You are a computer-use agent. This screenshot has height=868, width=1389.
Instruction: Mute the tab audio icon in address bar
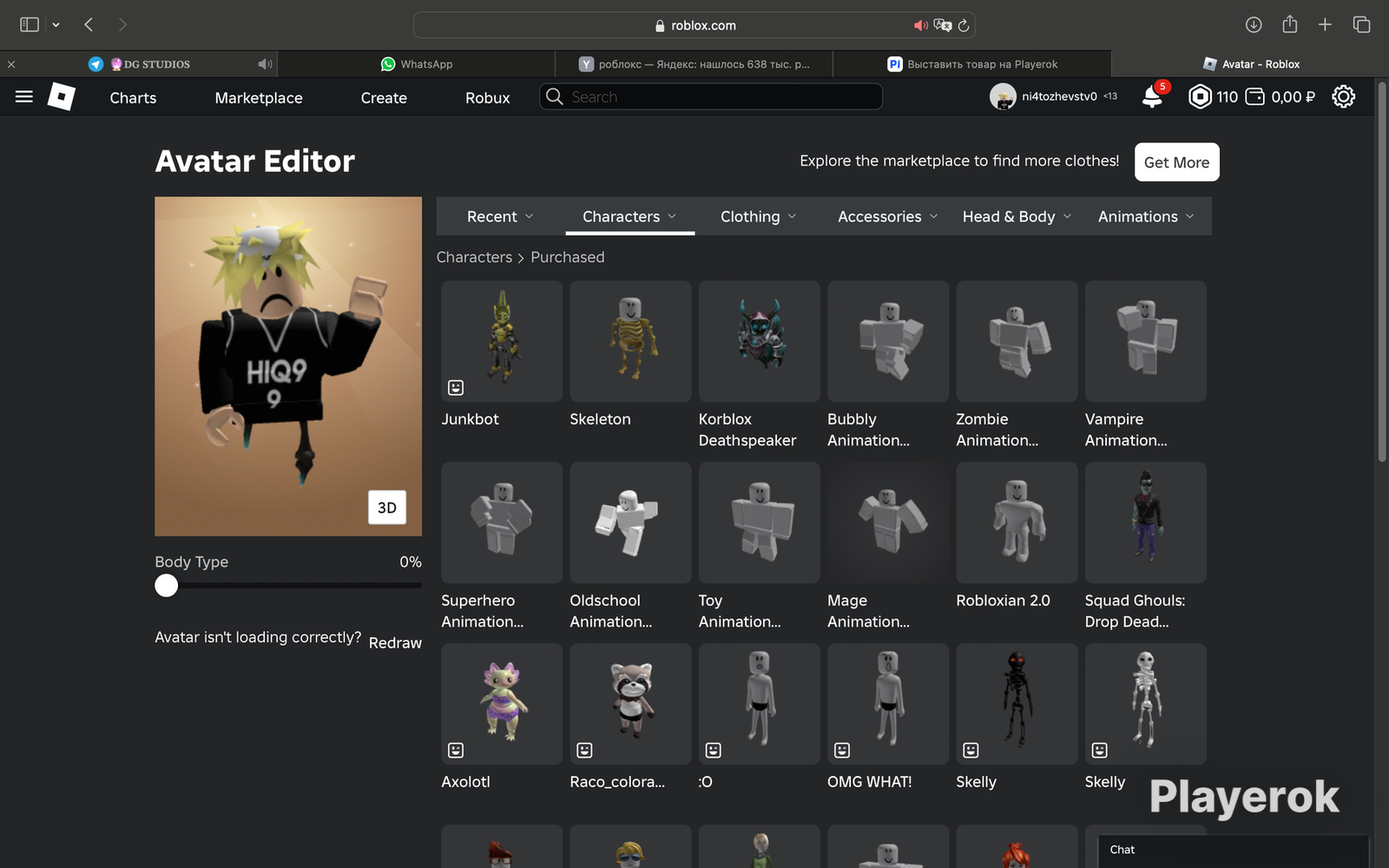click(x=921, y=25)
